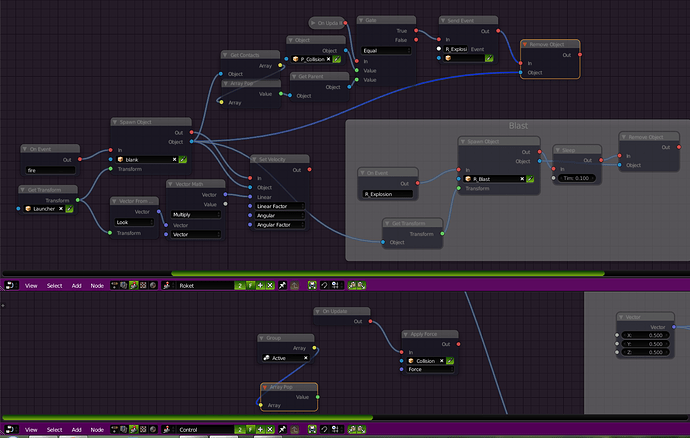Toggle fake user F button for Roket

(250, 285)
